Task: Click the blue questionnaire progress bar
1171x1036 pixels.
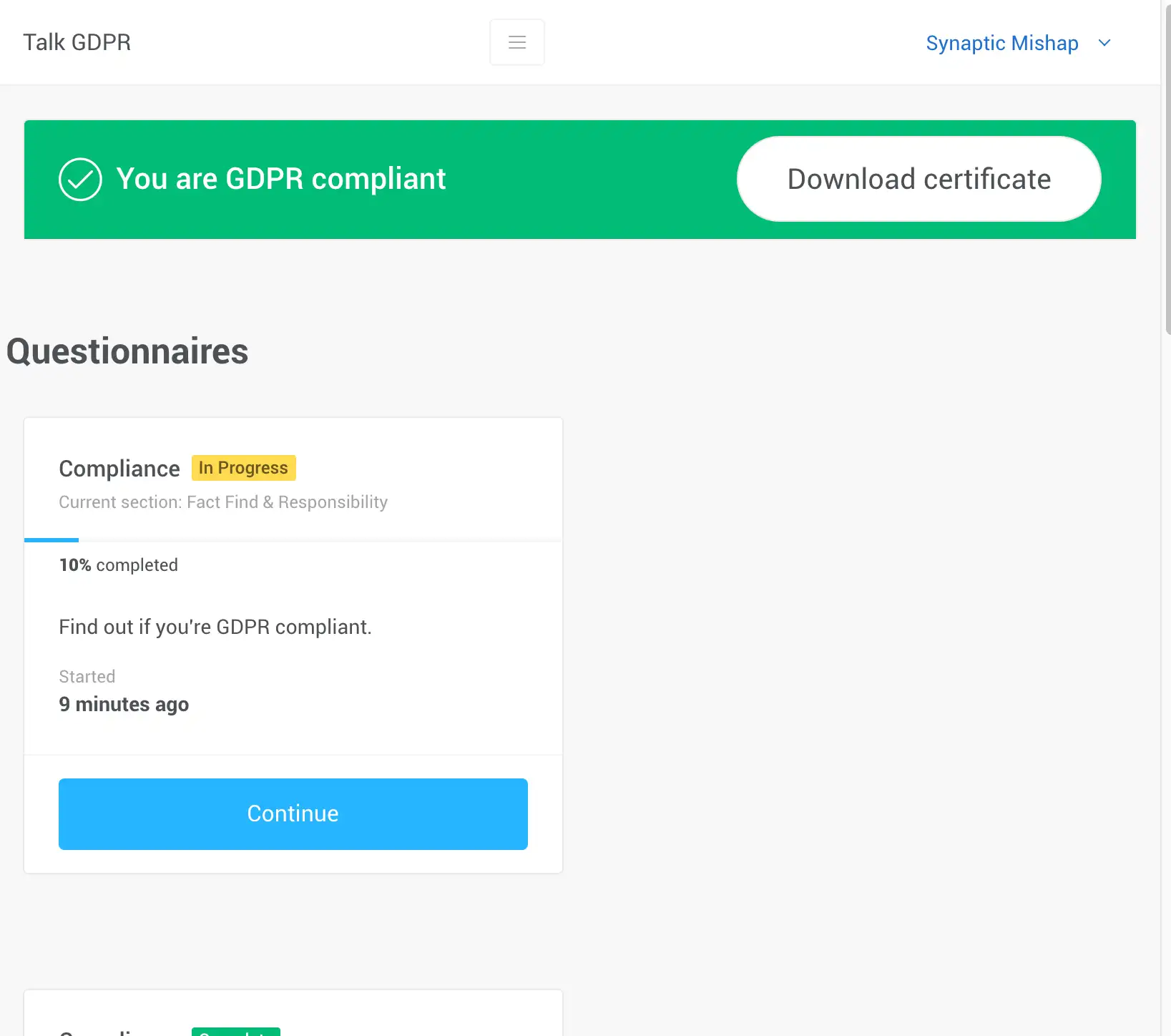Action: coord(52,539)
